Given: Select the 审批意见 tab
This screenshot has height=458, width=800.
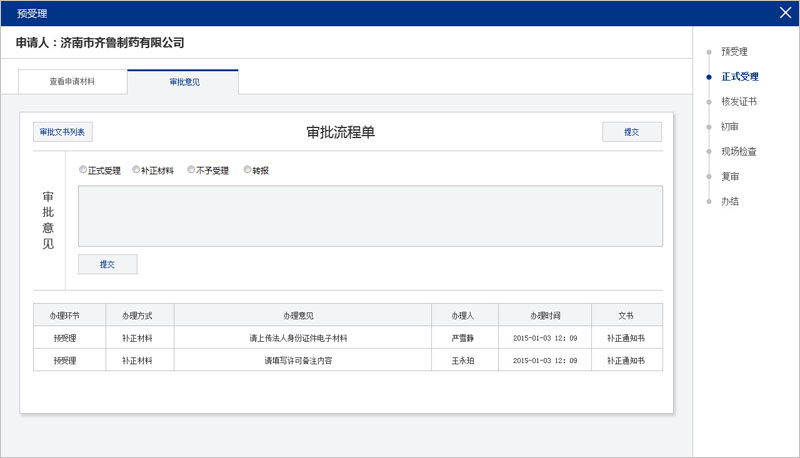Looking at the screenshot, I should [x=184, y=82].
